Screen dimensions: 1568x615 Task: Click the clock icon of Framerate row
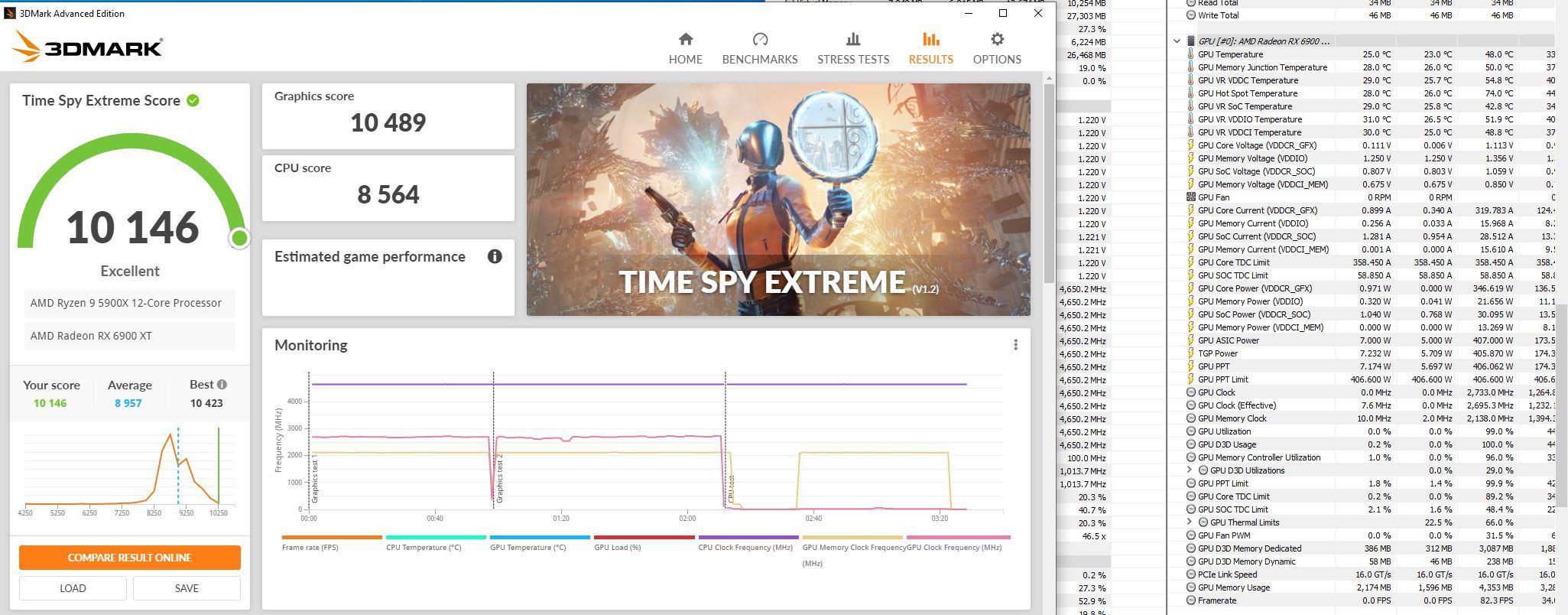(x=1190, y=600)
